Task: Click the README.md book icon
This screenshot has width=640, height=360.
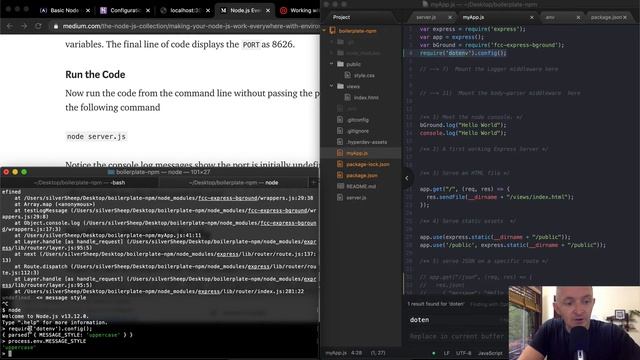Action: (340, 186)
